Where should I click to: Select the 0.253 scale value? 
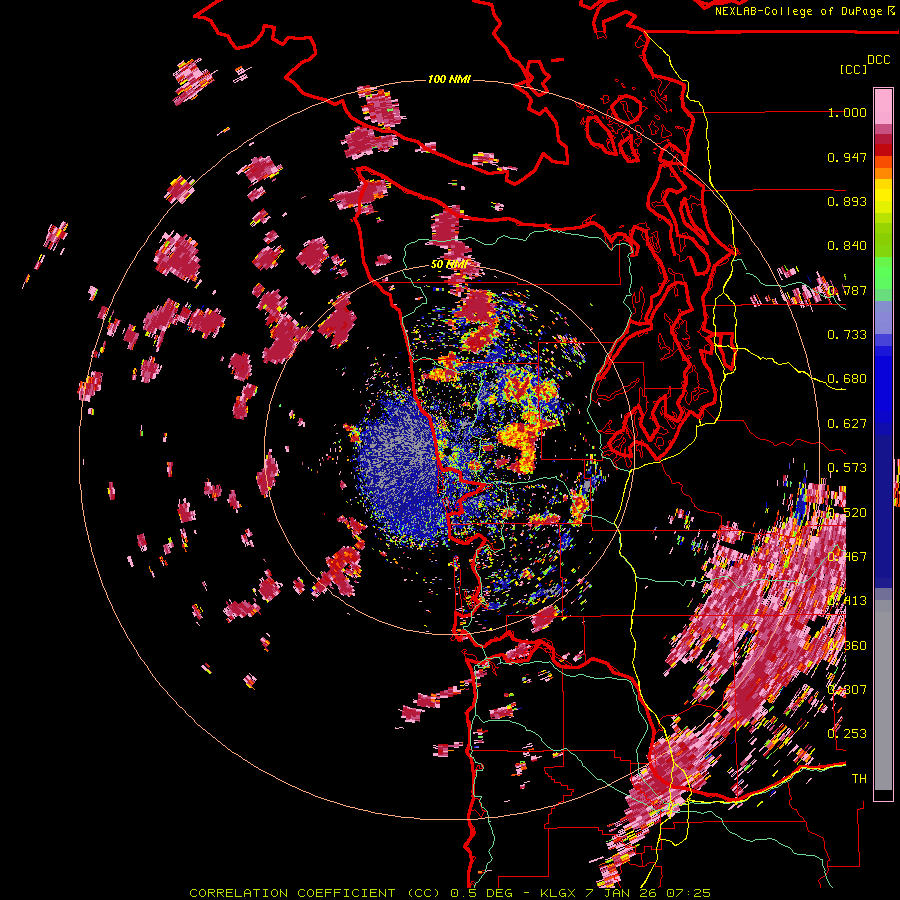click(x=847, y=734)
